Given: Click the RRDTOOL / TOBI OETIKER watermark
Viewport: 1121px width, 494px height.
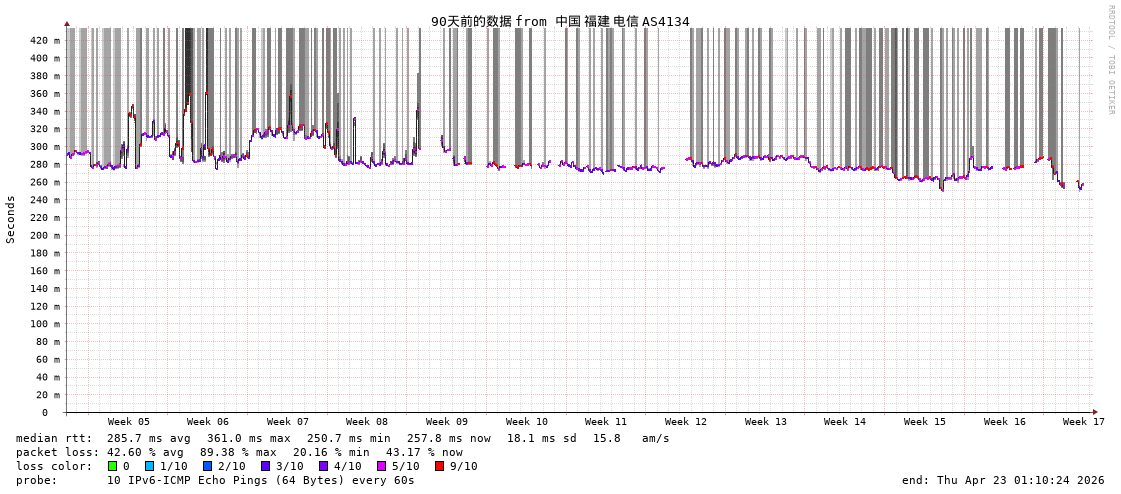Looking at the screenshot, I should [x=1110, y=60].
